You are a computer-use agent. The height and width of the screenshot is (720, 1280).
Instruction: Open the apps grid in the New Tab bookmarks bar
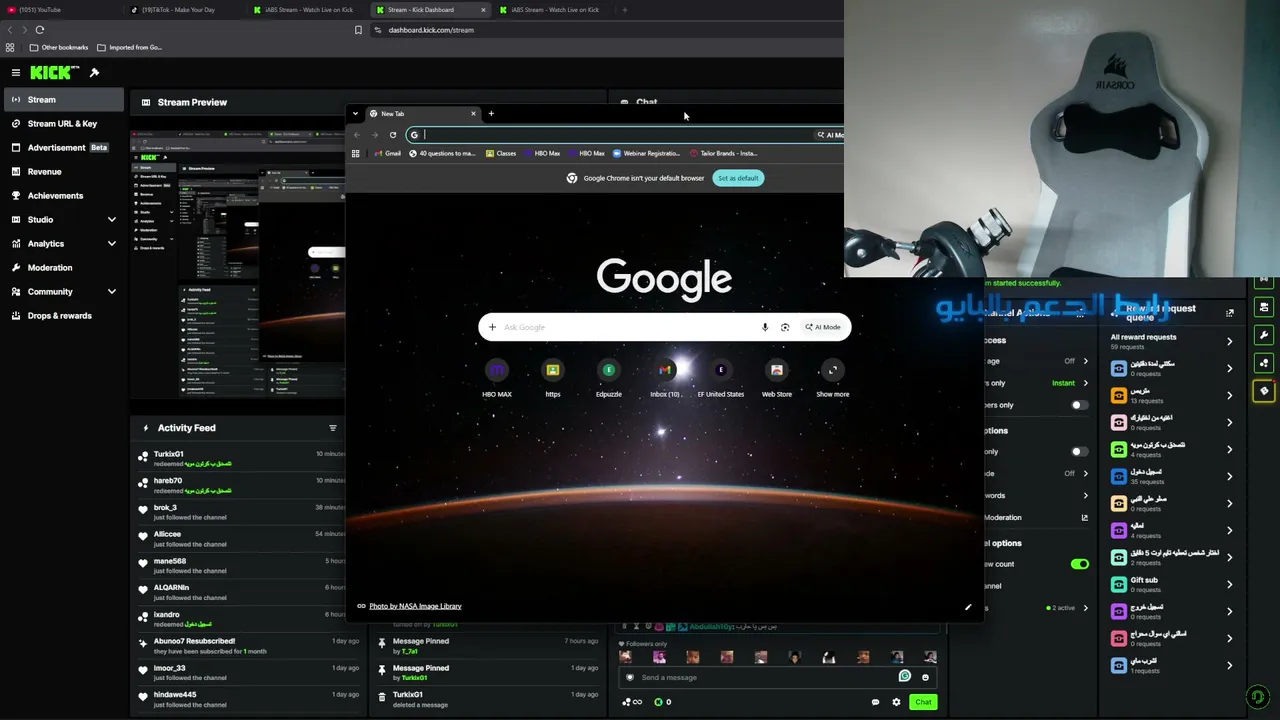[x=355, y=153]
